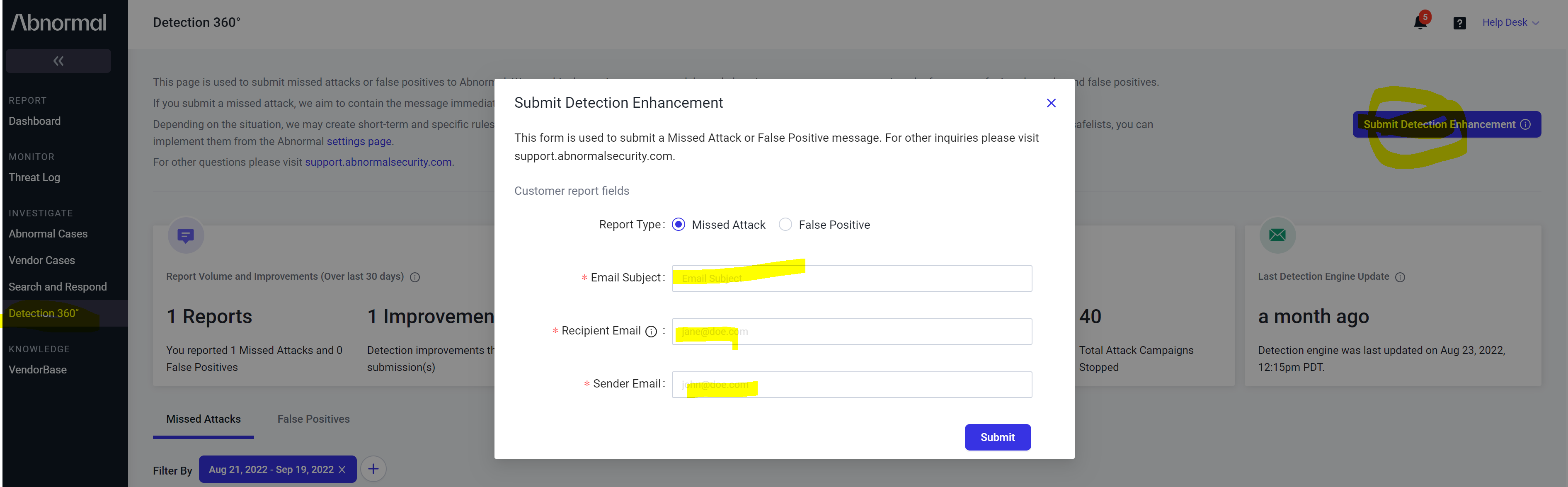1568x487 pixels.
Task: Click Report Volume and Improvements info icon
Action: (415, 277)
